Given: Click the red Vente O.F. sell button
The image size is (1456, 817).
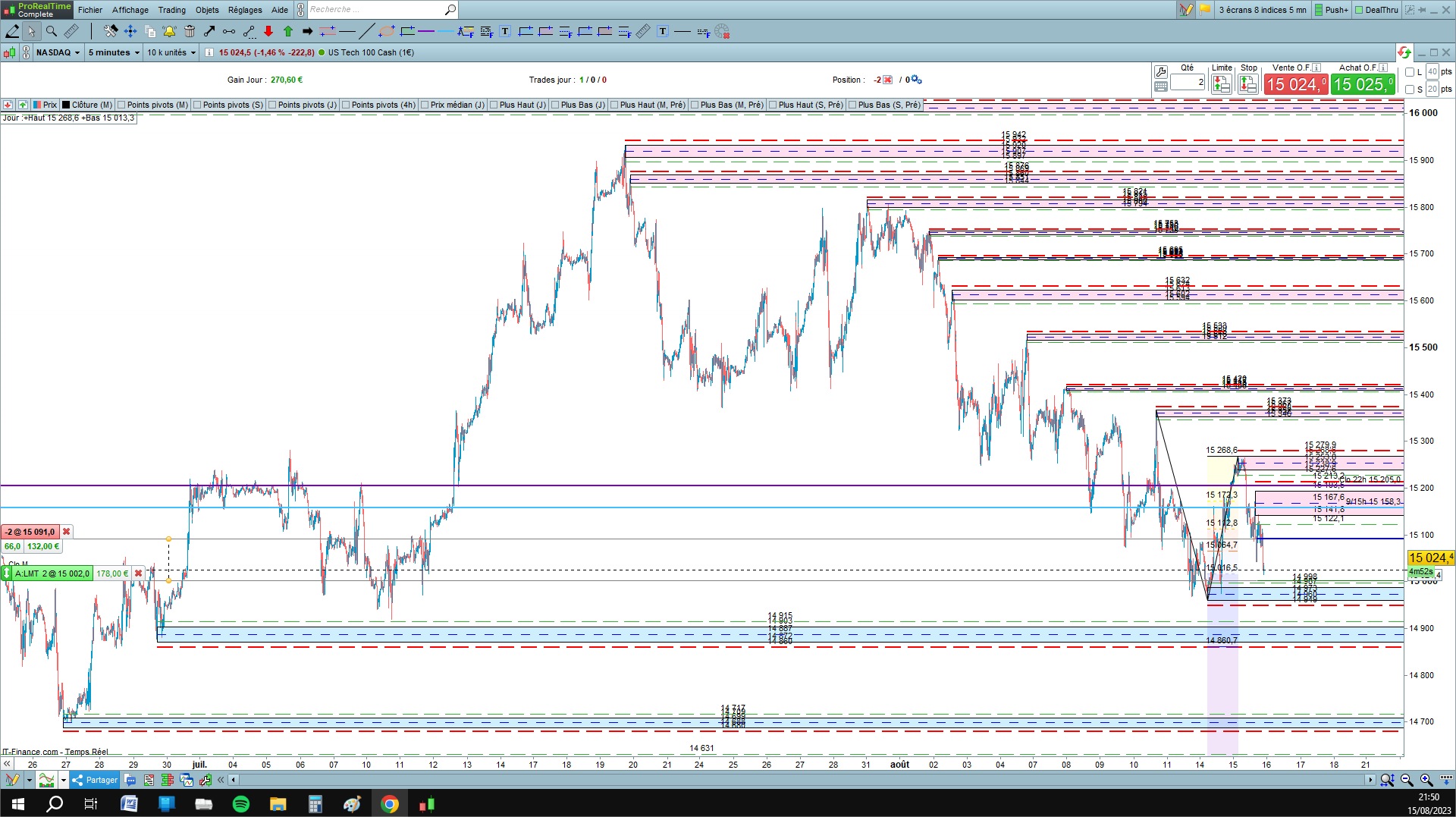Looking at the screenshot, I should click(x=1296, y=84).
